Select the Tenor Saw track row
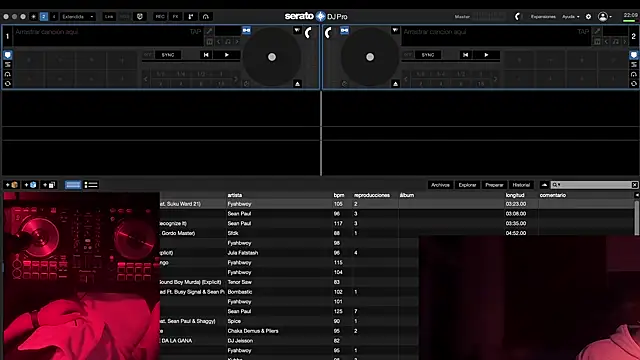This screenshot has height=360, width=640. (289, 282)
